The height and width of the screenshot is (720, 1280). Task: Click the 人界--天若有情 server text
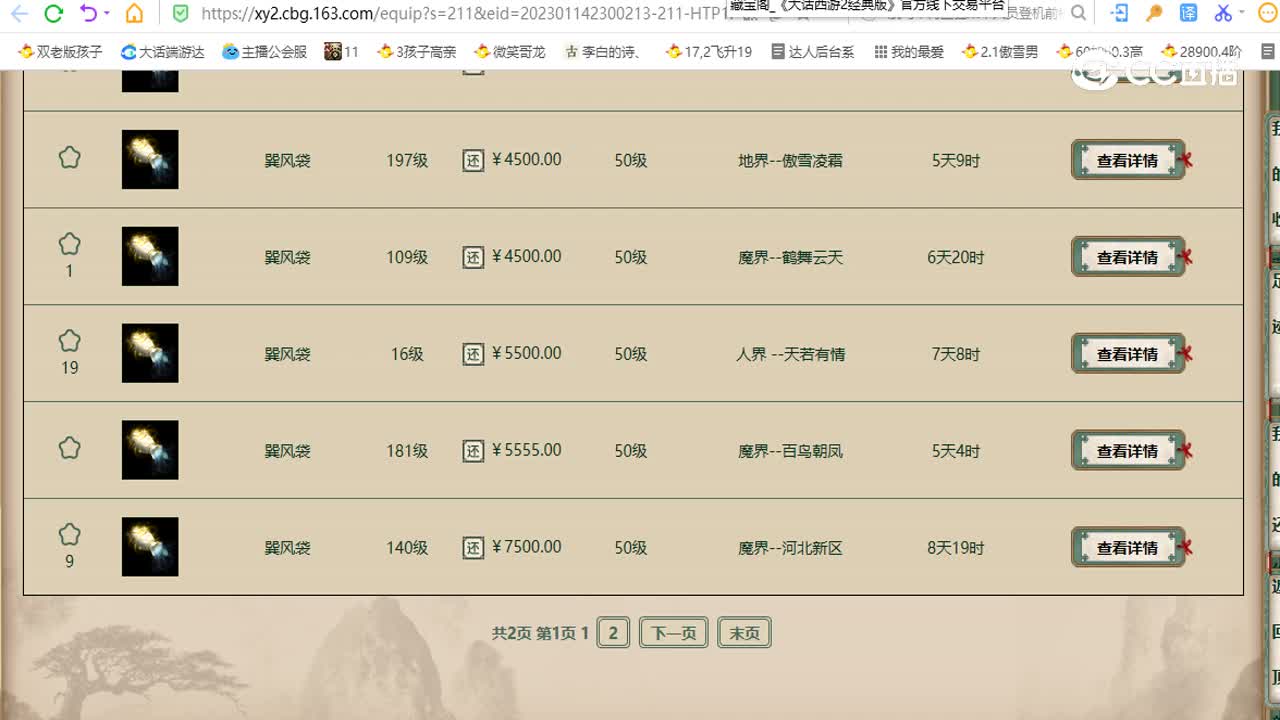click(791, 354)
